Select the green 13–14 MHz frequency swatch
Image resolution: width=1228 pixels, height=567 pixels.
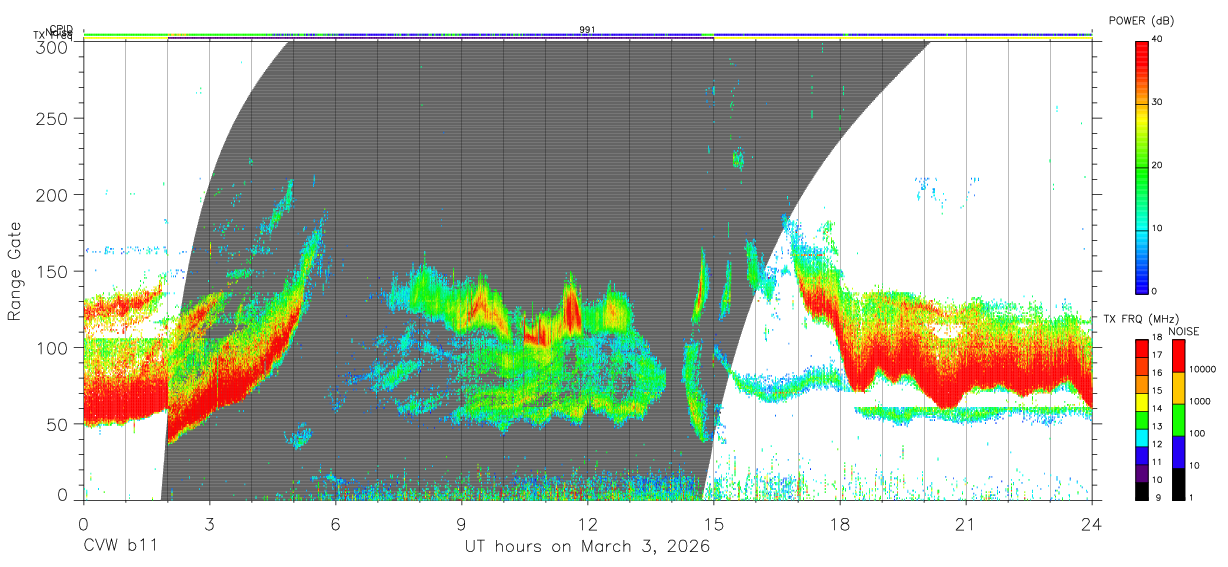1142,419
